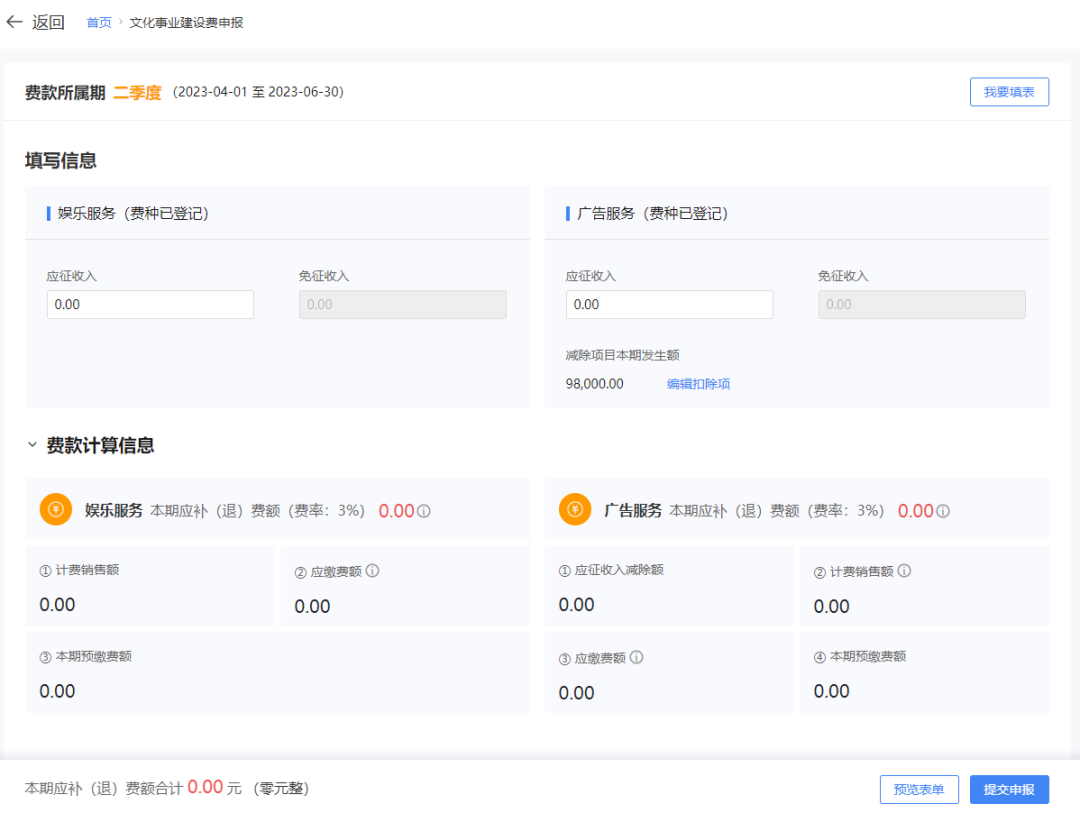The height and width of the screenshot is (813, 1080).
Task: Submit declaration with 提交申报 button
Action: (1009, 789)
